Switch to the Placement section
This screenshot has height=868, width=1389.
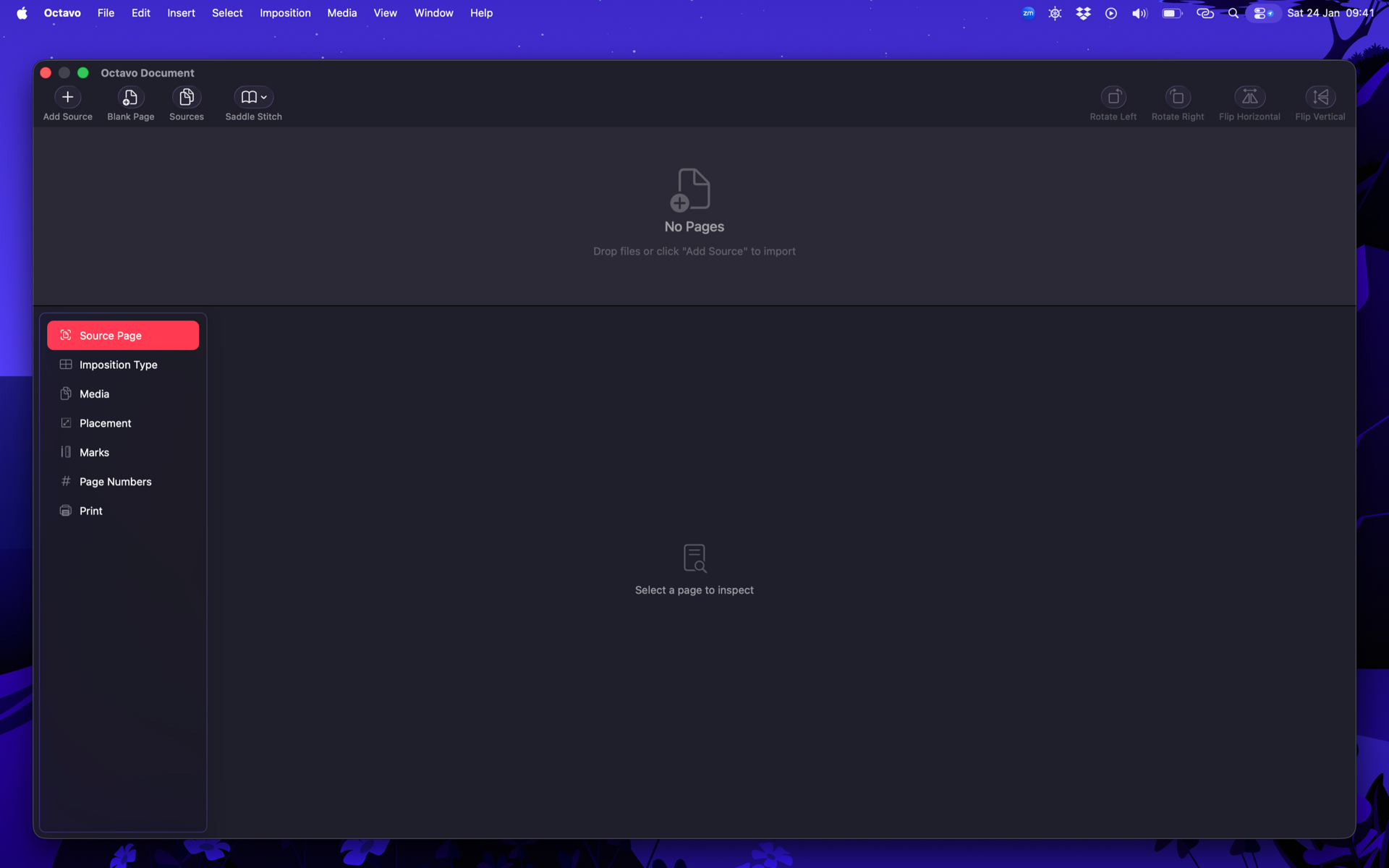click(105, 423)
